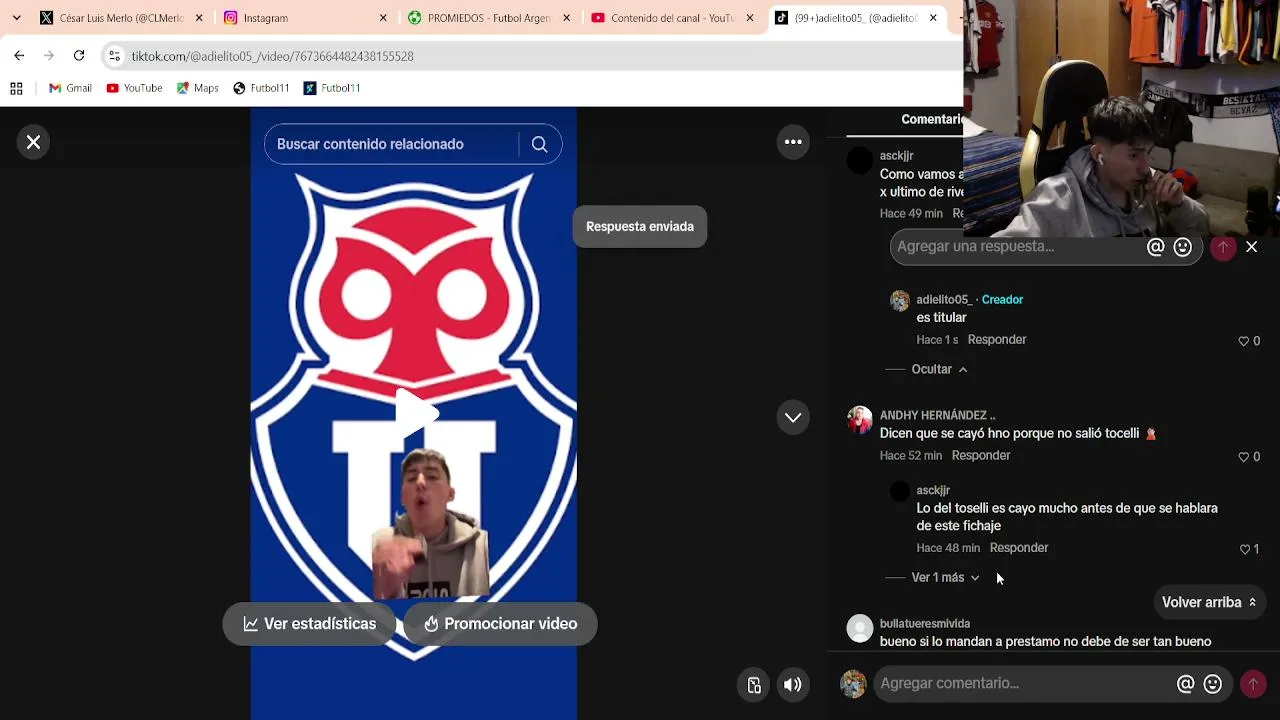Viewport: 1280px width, 720px height.
Task: Close the Instagram browser tab
Action: tap(383, 18)
